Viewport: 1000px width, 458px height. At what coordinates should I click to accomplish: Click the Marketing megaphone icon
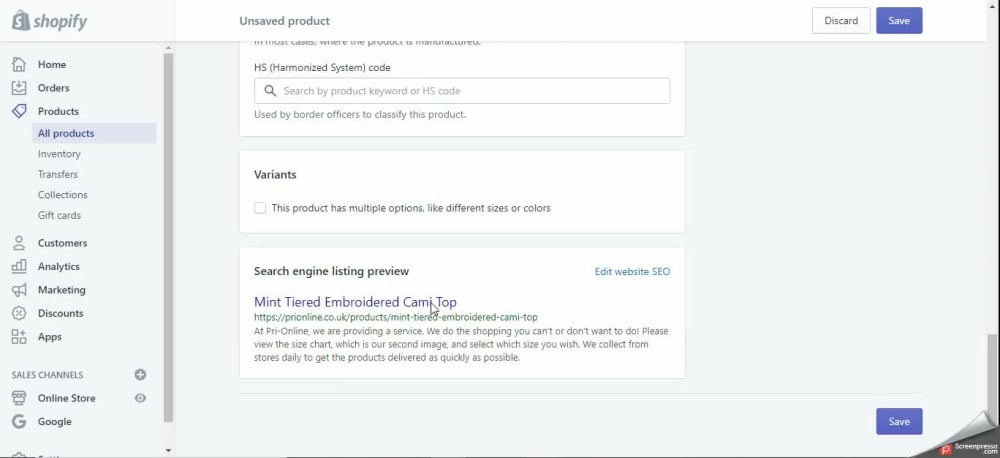(x=19, y=290)
